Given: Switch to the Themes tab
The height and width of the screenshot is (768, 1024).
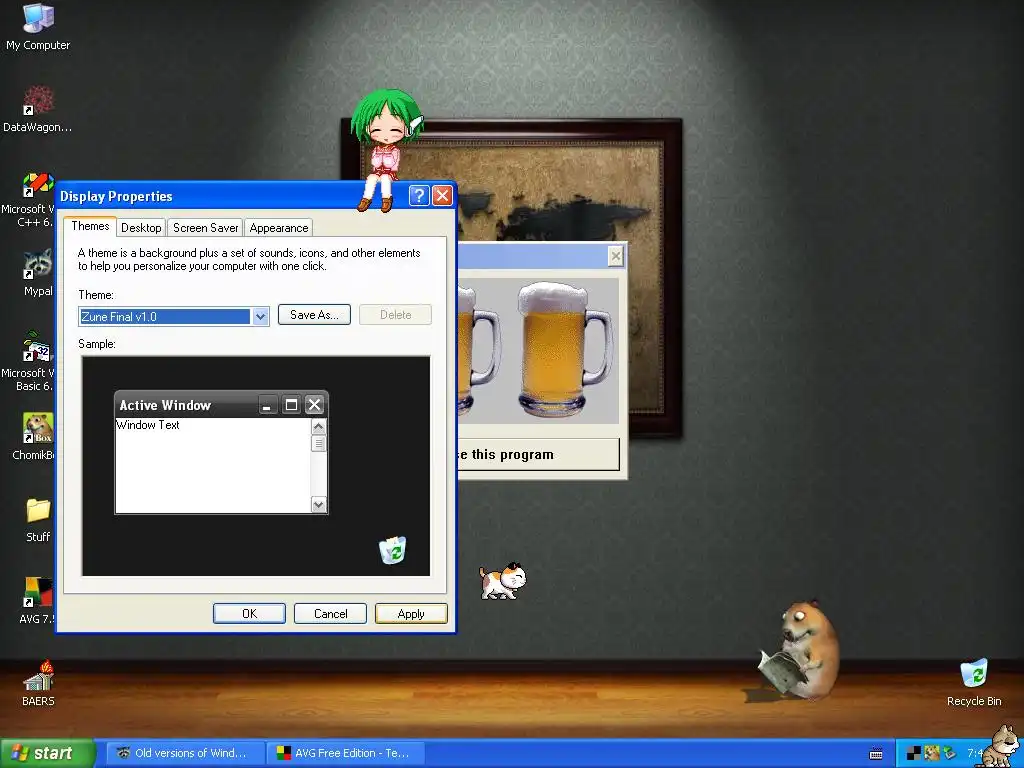Looking at the screenshot, I should point(90,227).
